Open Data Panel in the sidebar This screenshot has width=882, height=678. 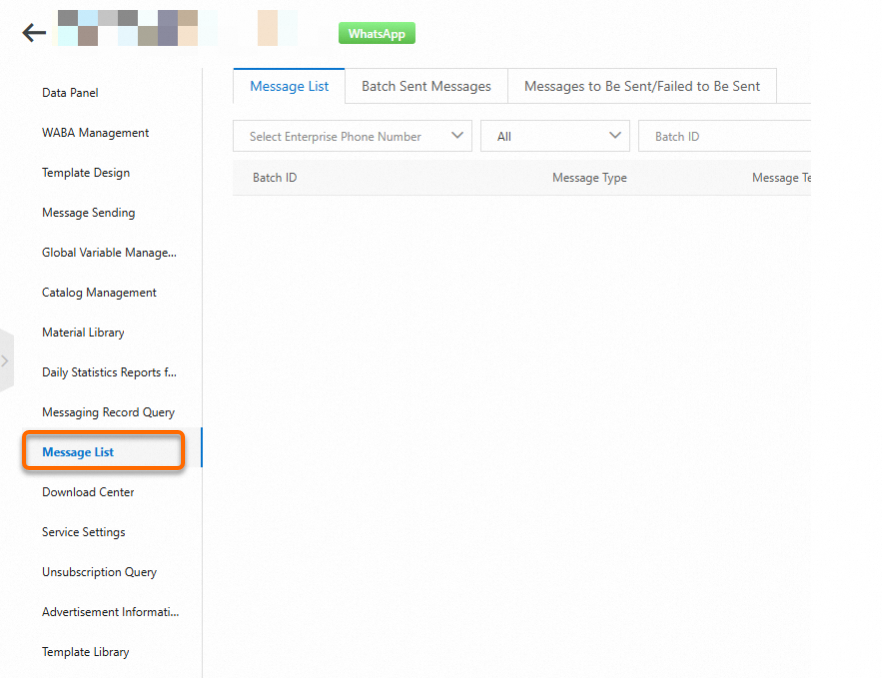pos(70,93)
